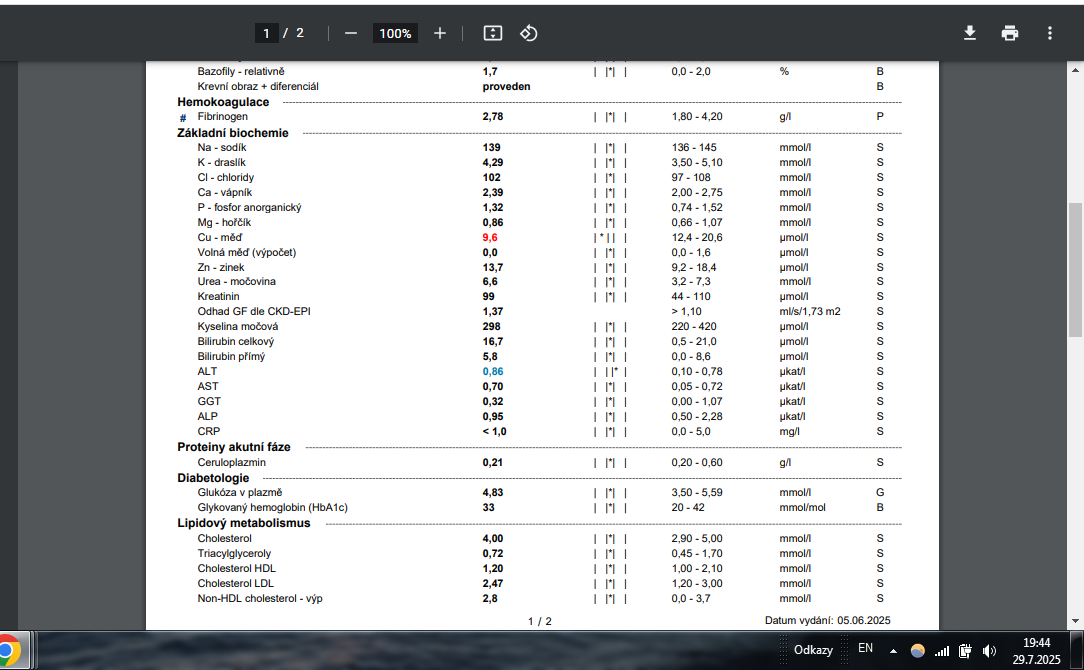
Task: Zoom out the PDF with the minus button
Action: [351, 33]
